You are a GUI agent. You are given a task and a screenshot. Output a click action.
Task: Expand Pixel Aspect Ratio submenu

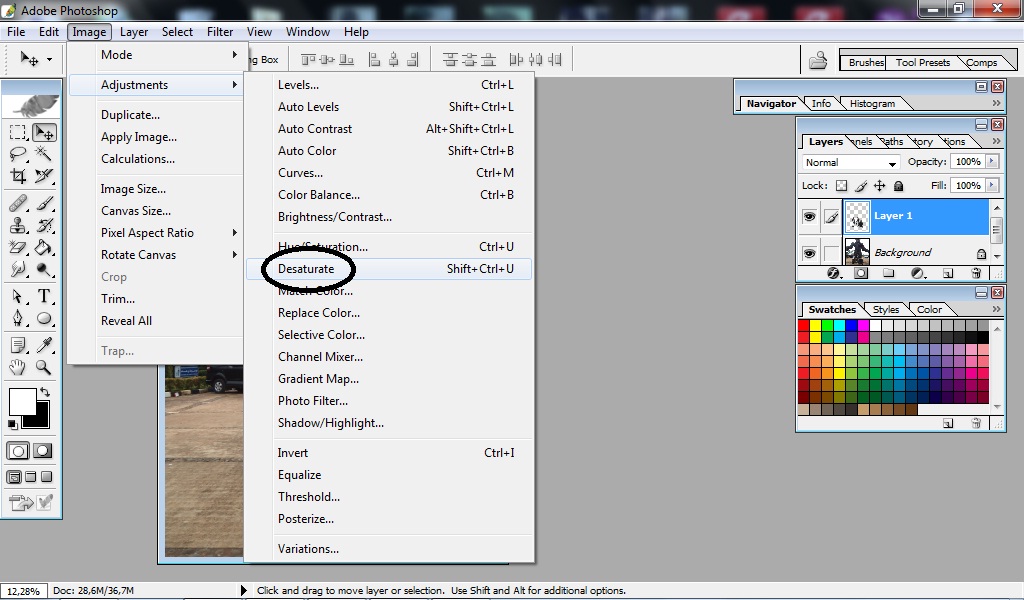(x=234, y=233)
